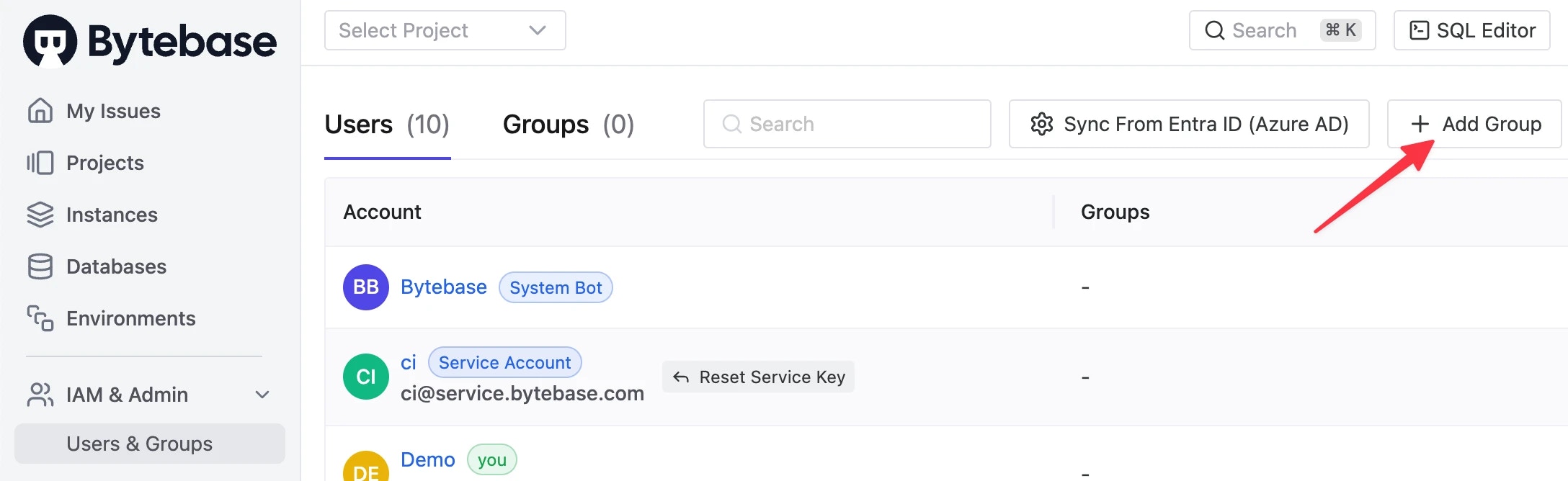Select the IAM & Admin section icon
The height and width of the screenshot is (481, 1568).
40,395
